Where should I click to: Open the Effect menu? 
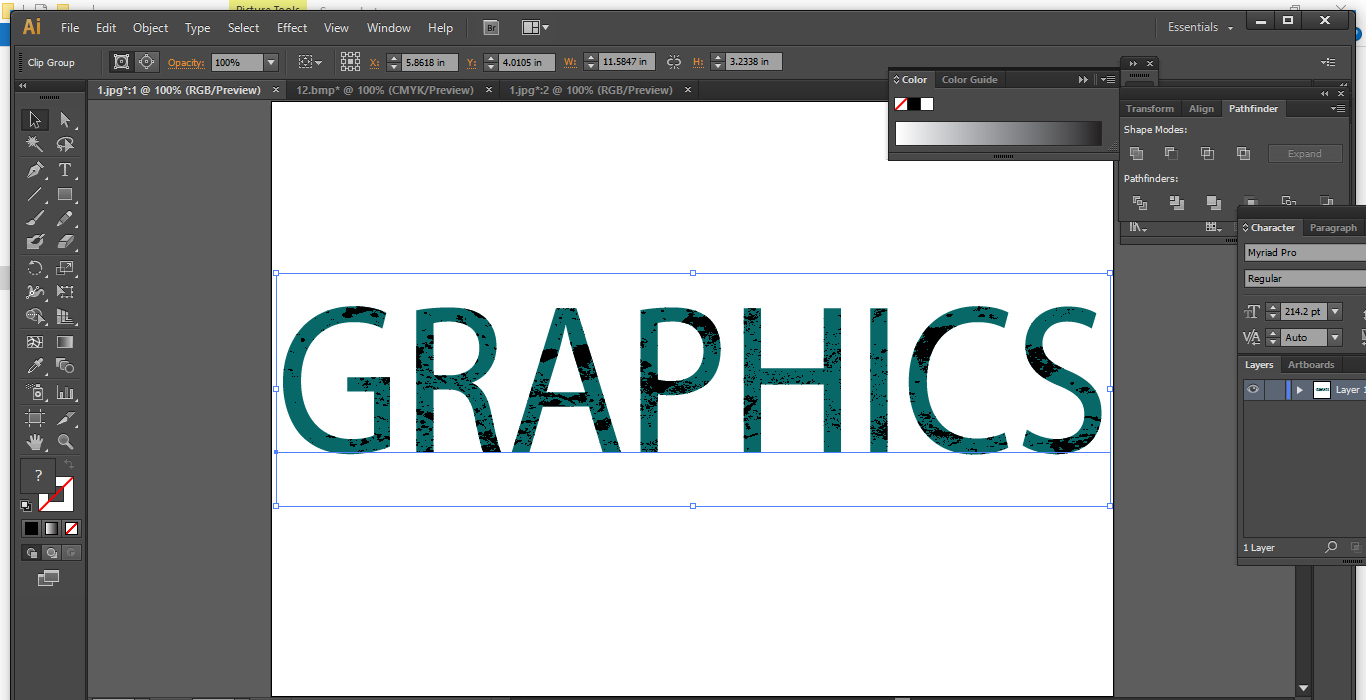point(291,27)
